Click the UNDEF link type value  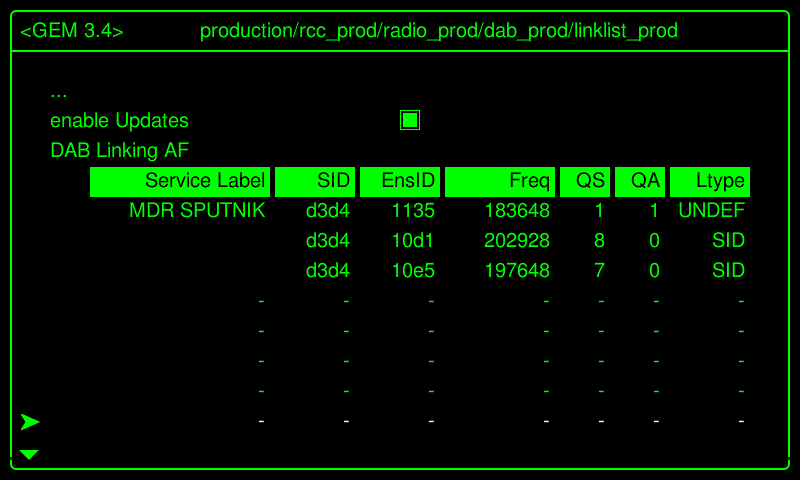tap(711, 211)
